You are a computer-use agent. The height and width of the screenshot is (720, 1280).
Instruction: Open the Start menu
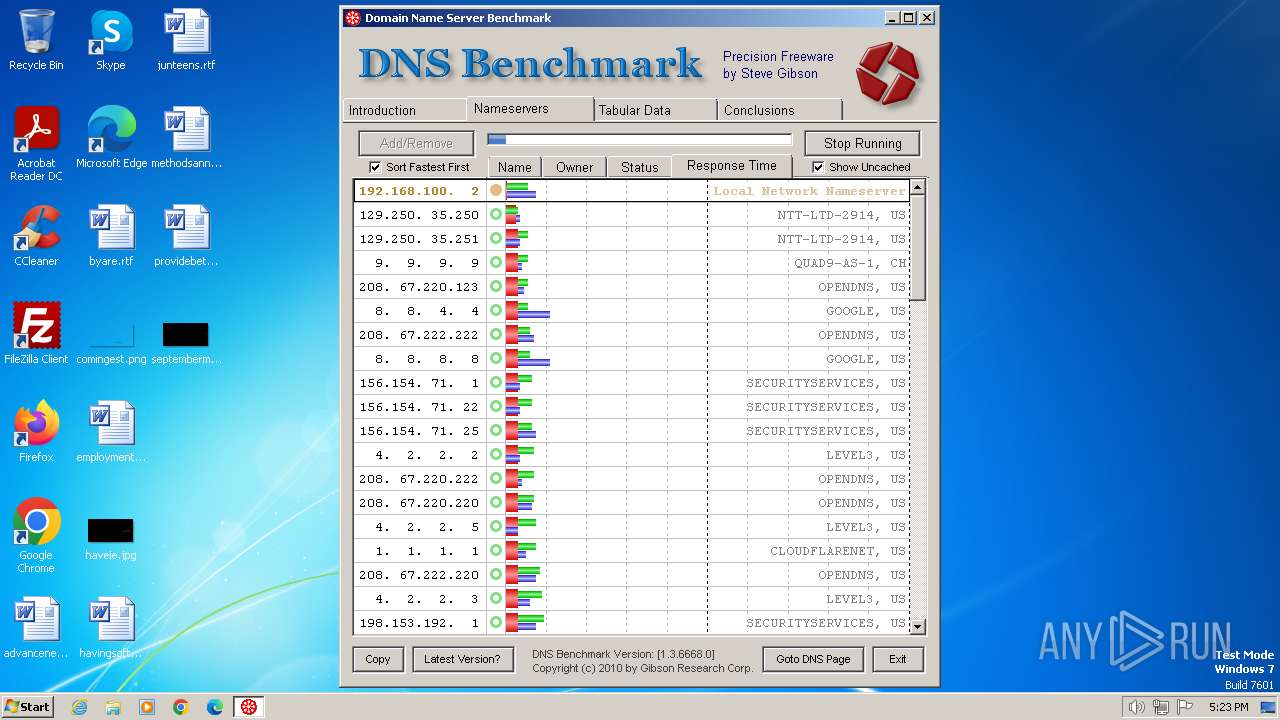pyautogui.click(x=28, y=707)
